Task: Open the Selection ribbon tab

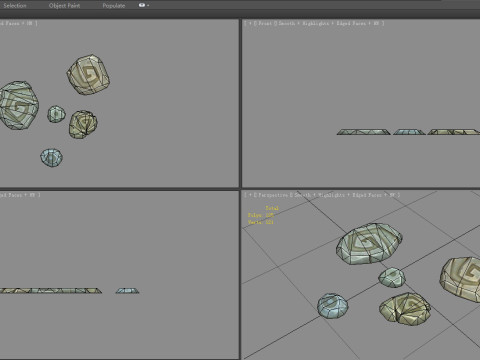Action: coord(15,5)
